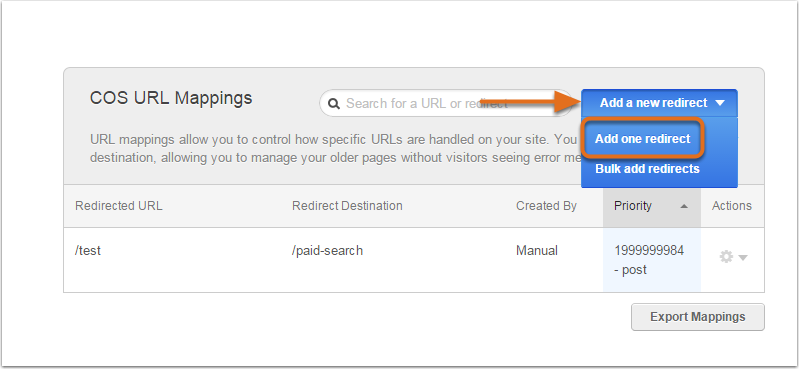Click the COS URL Mappings heading
This screenshot has width=799, height=369.
pyautogui.click(x=171, y=98)
